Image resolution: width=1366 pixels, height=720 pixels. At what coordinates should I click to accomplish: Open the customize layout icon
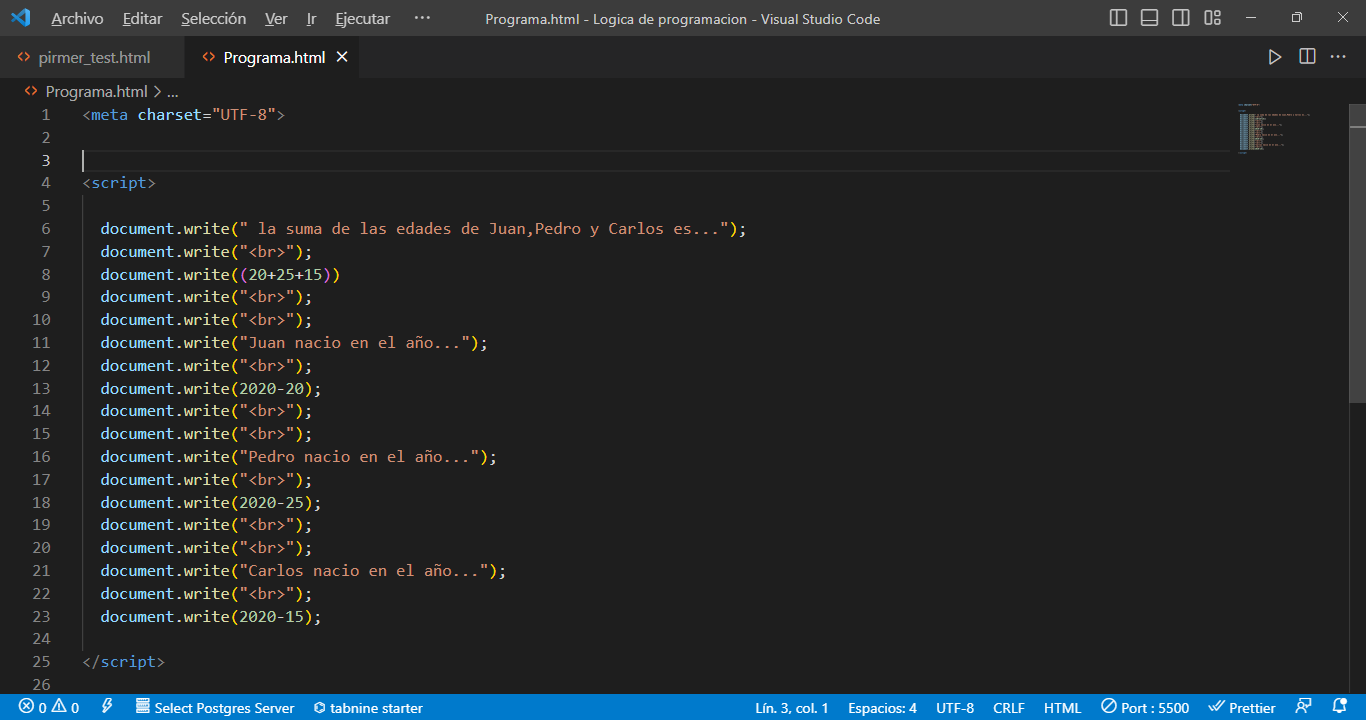(x=1213, y=18)
